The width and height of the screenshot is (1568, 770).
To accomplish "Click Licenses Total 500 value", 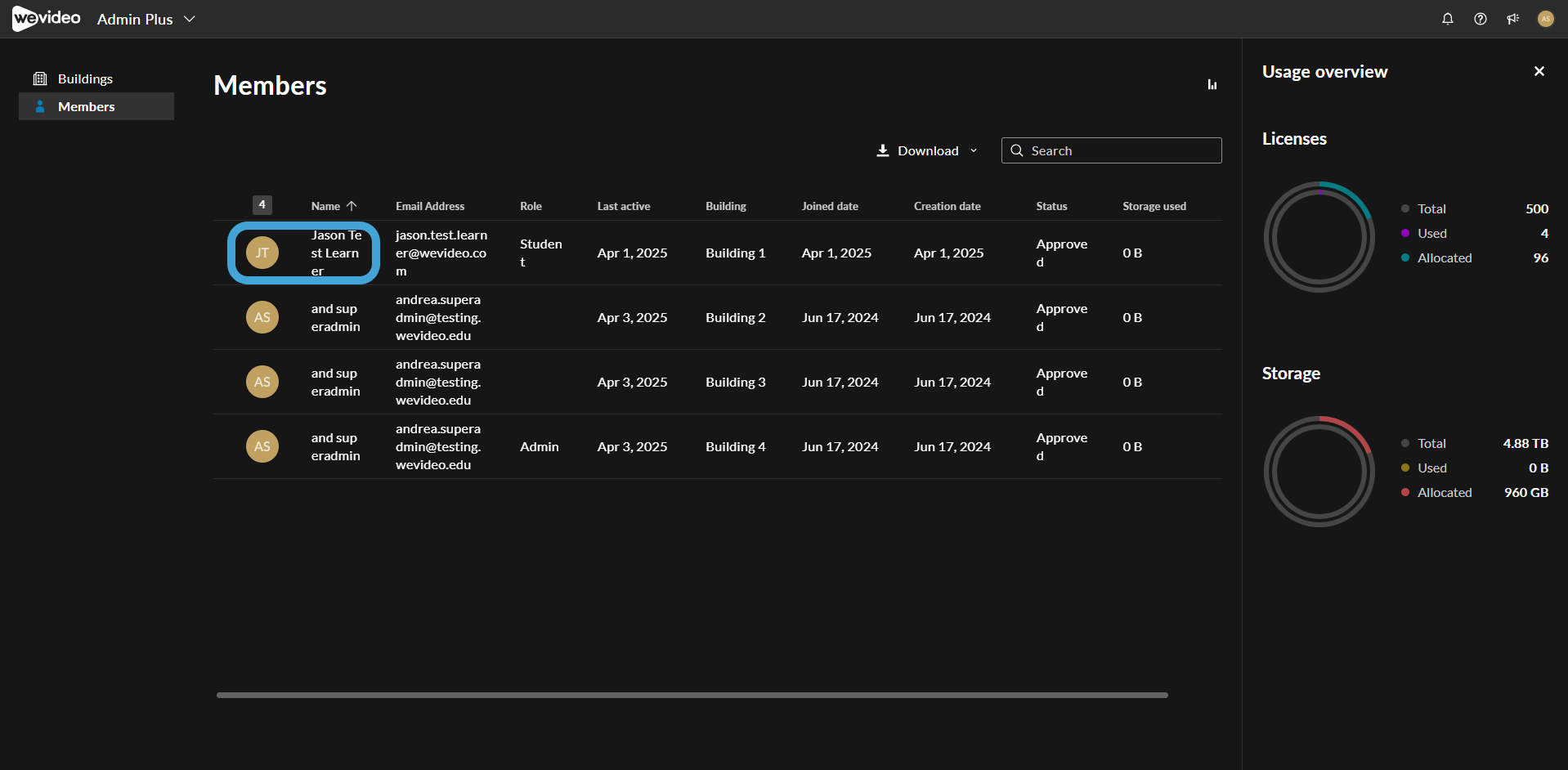I will (1537, 208).
